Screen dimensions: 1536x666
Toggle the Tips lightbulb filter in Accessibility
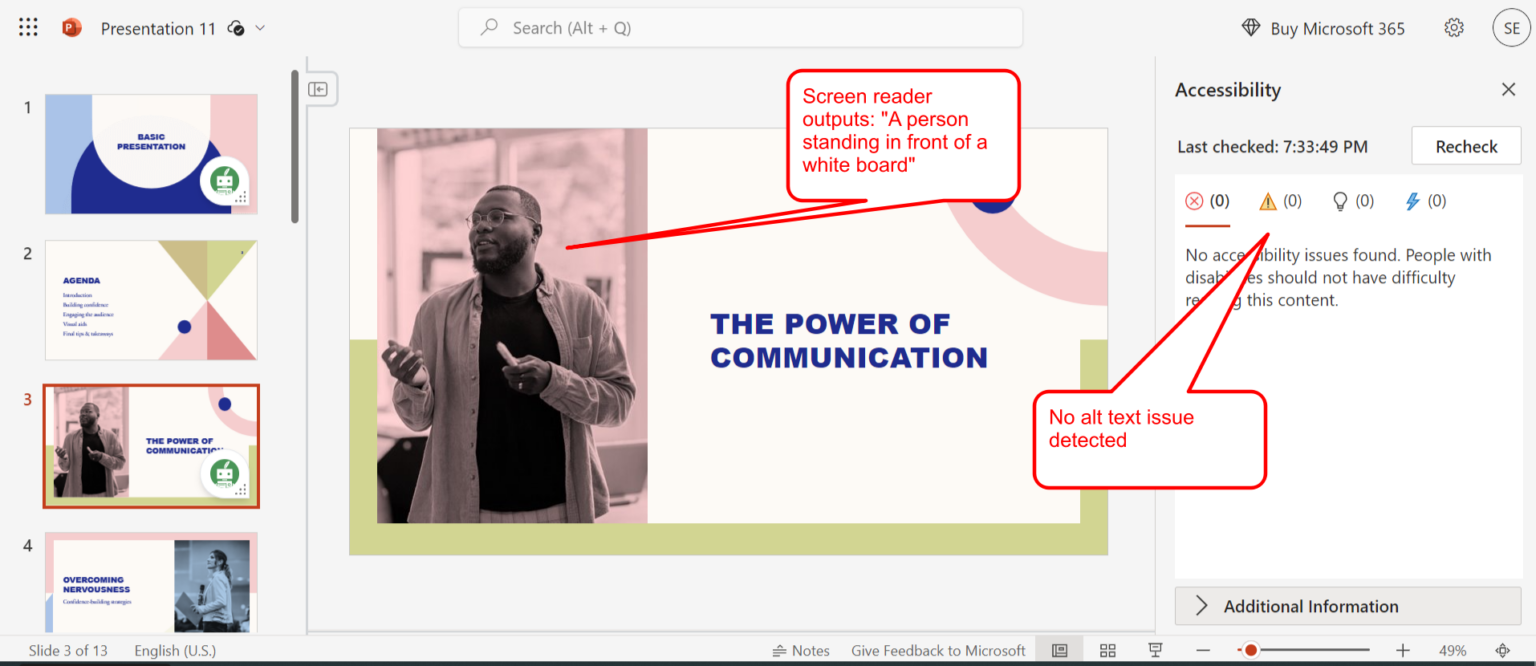tap(1352, 201)
